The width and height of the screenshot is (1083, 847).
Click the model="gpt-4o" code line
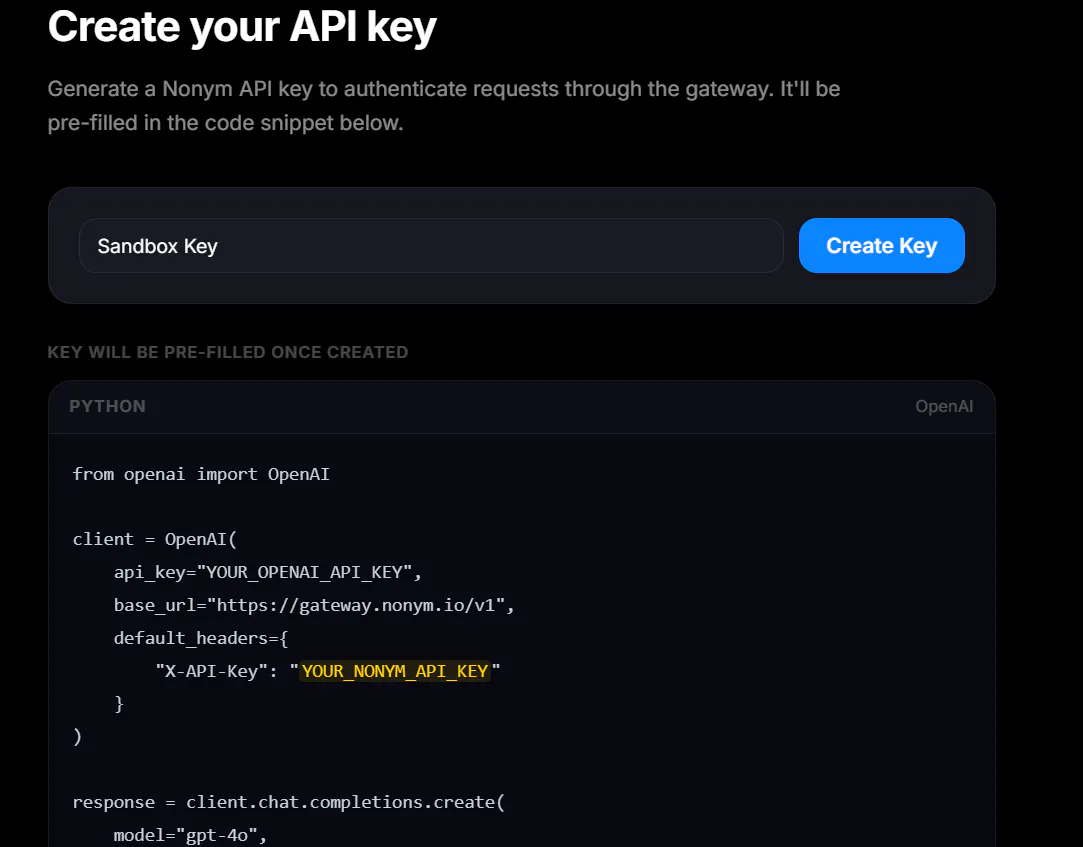pyautogui.click(x=191, y=835)
